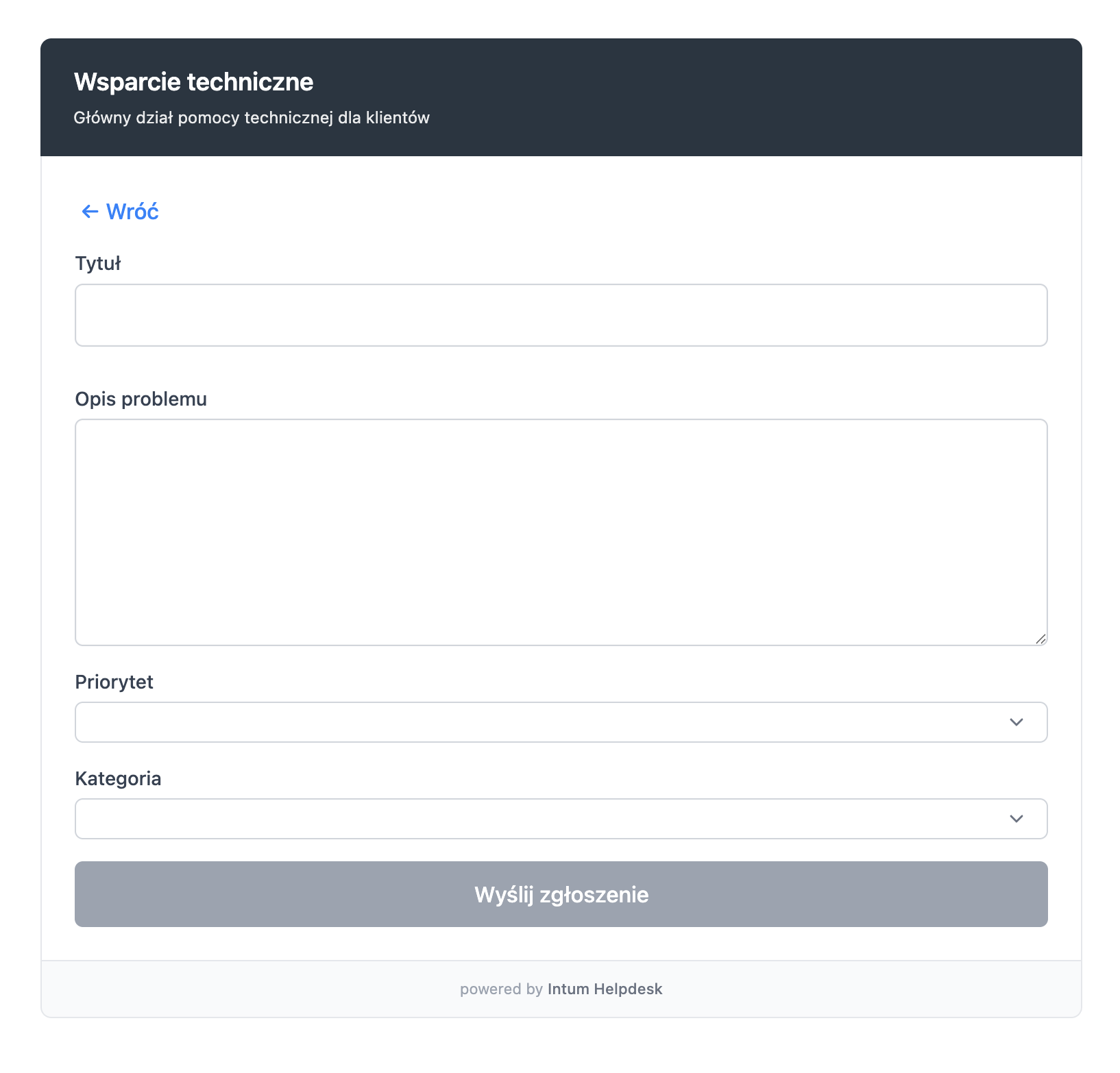The width and height of the screenshot is (1120, 1073).
Task: Click the Priorytet chevron arrow
Action: 1016,722
